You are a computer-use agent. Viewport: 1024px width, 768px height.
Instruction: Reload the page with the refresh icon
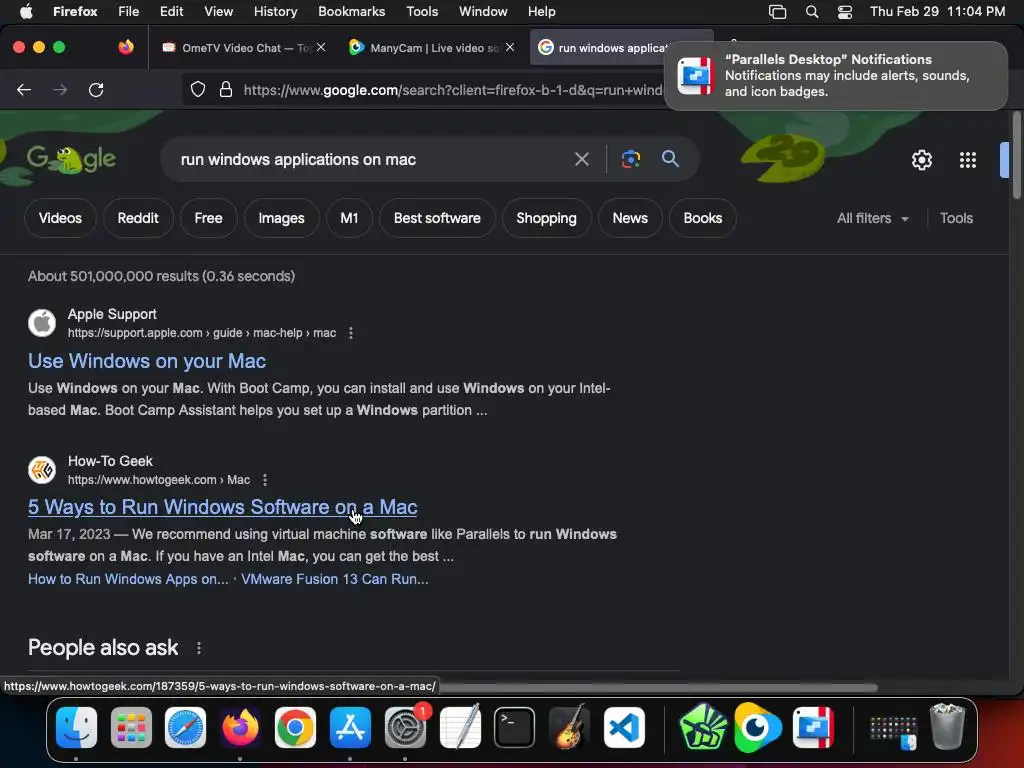[x=96, y=89]
